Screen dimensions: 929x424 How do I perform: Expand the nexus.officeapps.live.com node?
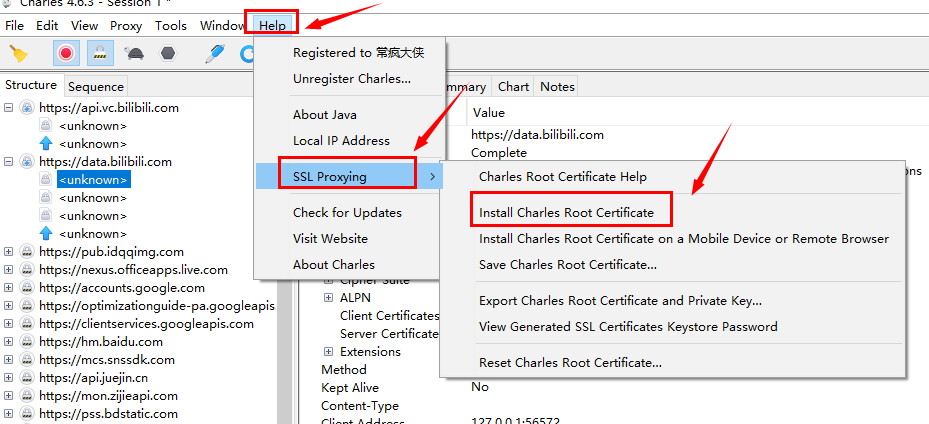pos(8,269)
